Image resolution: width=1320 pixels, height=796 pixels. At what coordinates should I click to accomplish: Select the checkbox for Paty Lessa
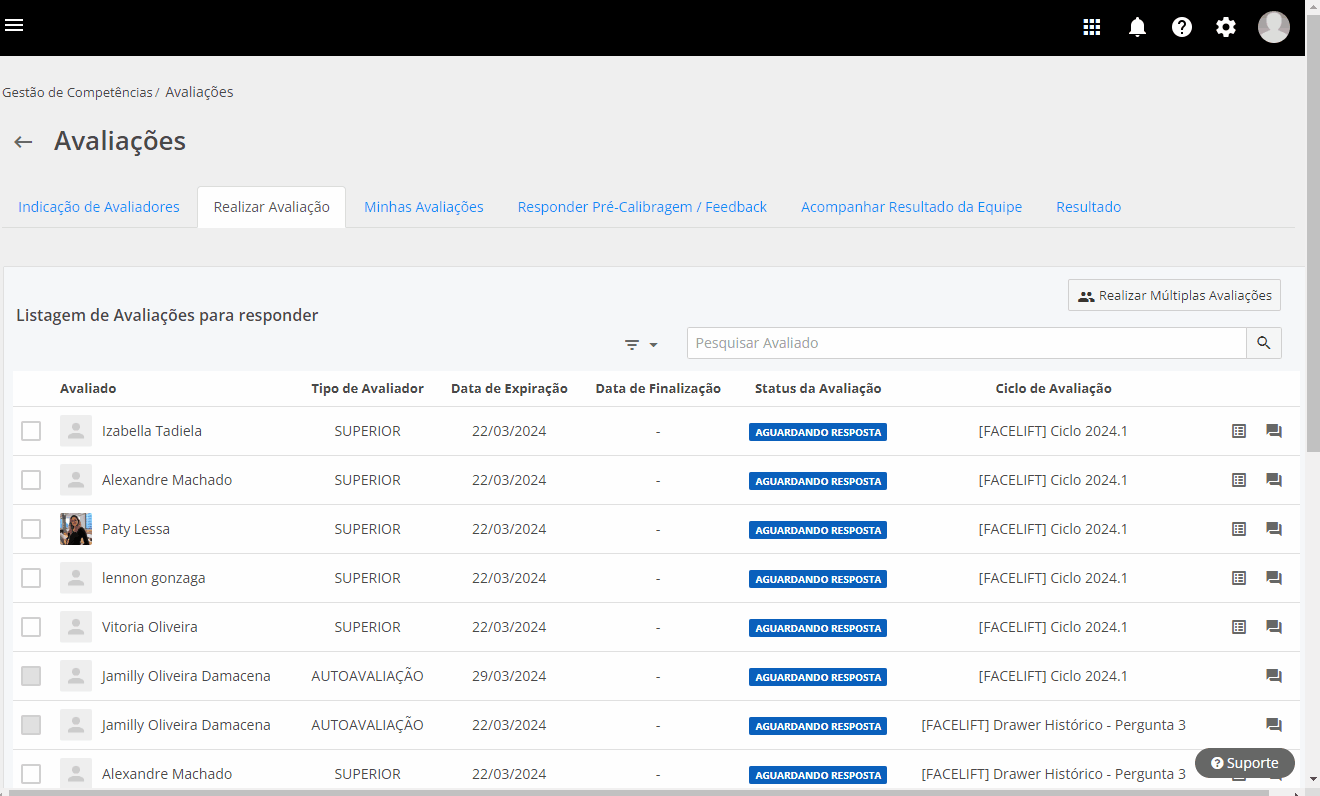click(31, 529)
